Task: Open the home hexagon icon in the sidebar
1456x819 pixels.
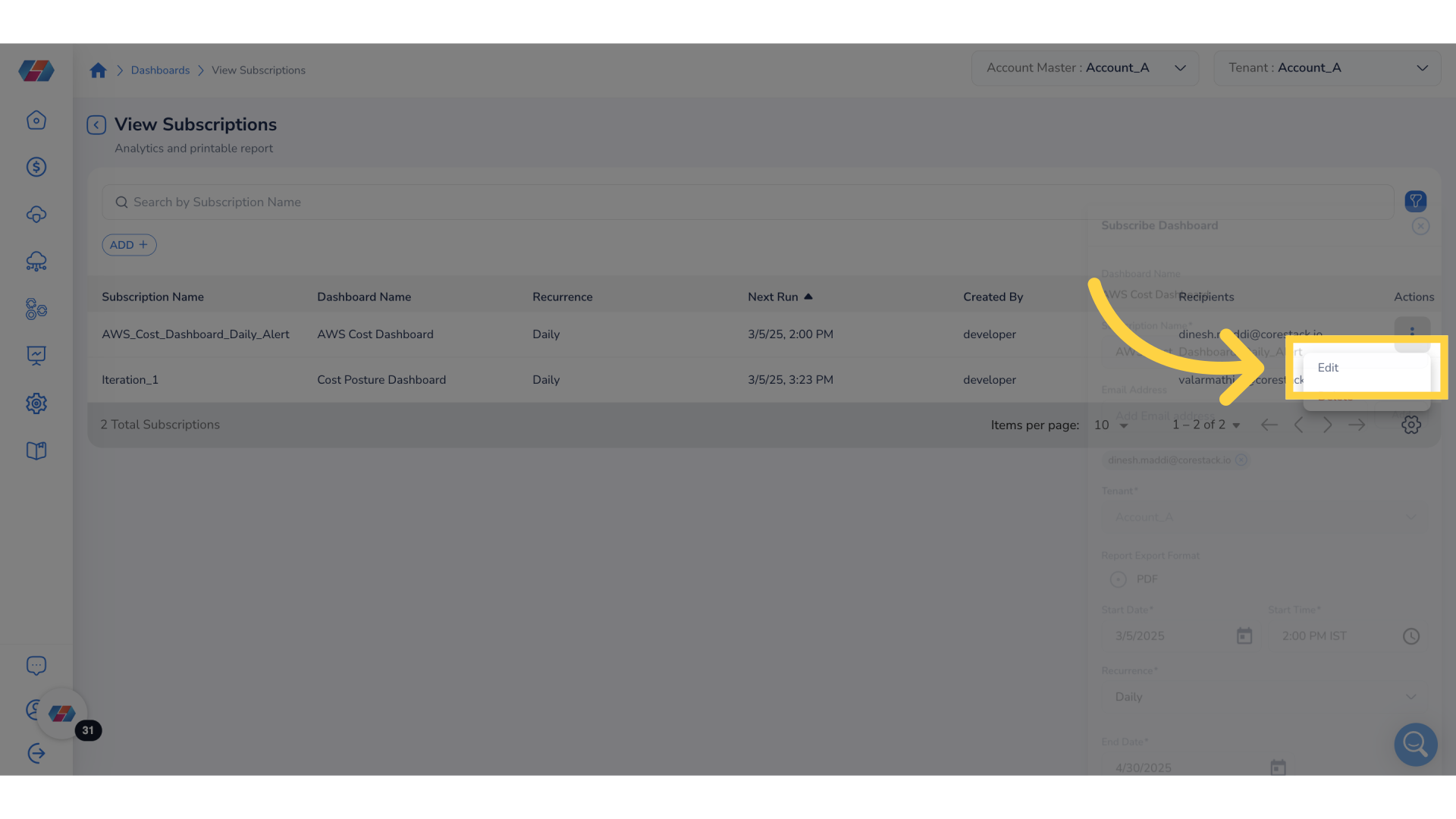Action: click(36, 120)
